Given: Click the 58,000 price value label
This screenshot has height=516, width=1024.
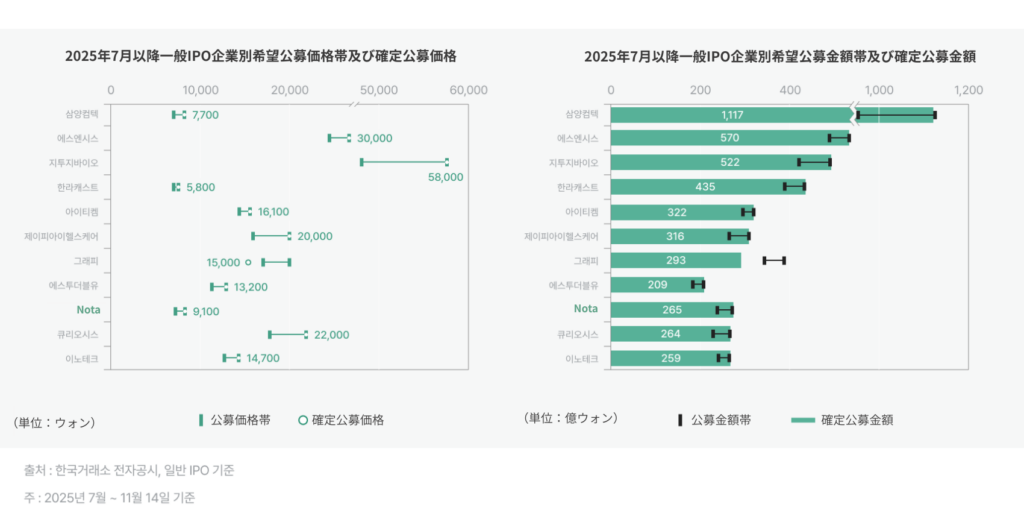Looking at the screenshot, I should pos(446,177).
